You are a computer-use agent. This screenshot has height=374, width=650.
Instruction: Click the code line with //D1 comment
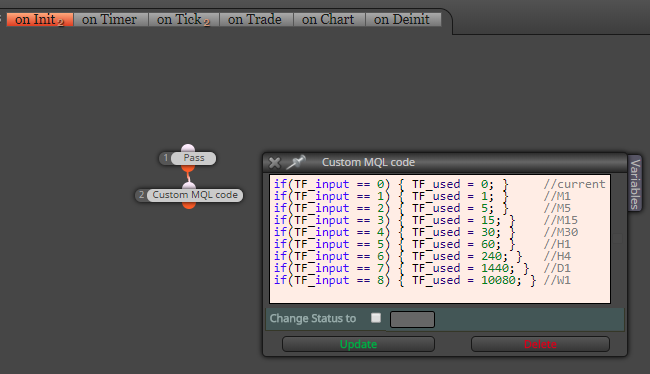coord(422,268)
